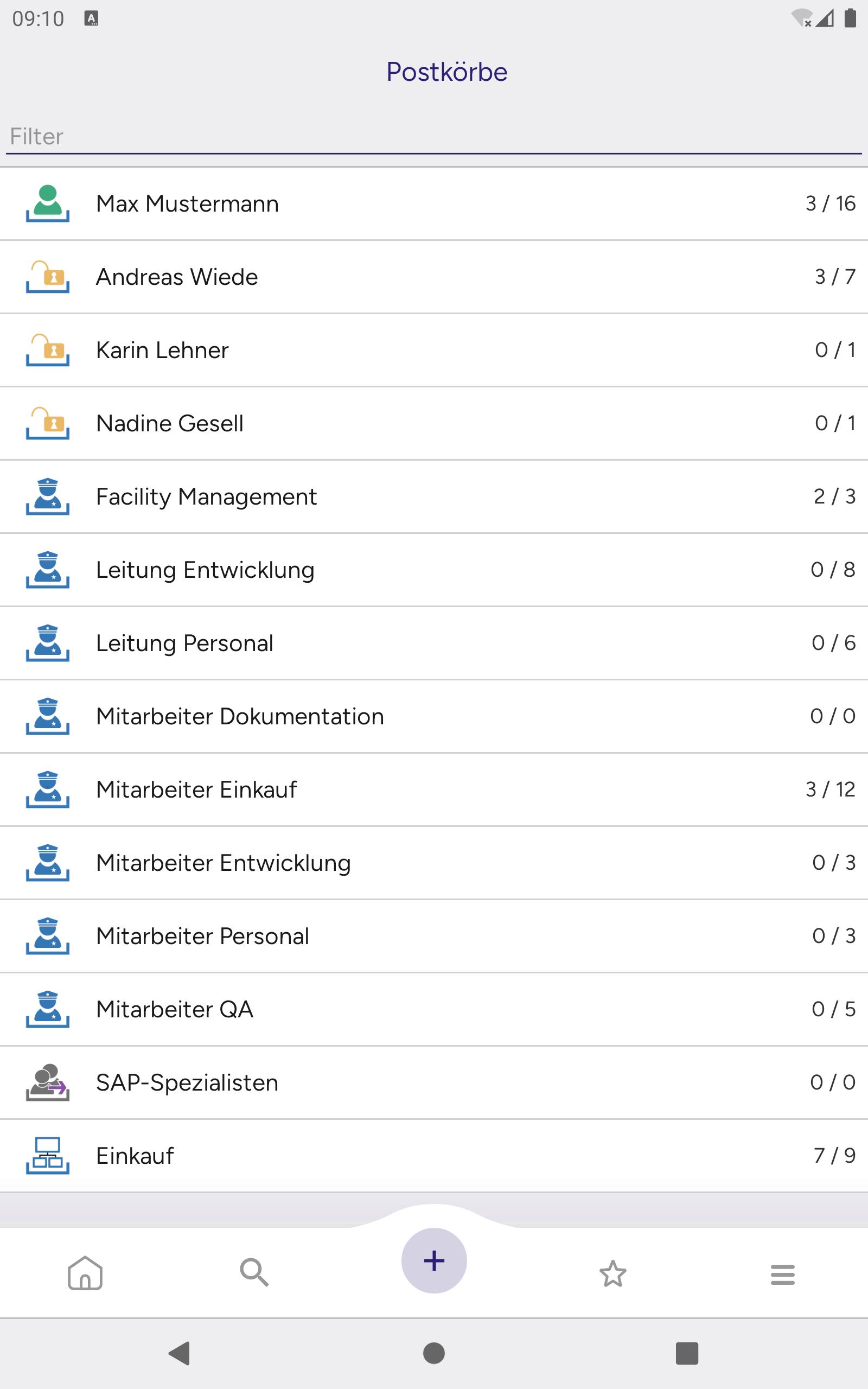Focus the Filter input field
868x1389 pixels.
[434, 137]
